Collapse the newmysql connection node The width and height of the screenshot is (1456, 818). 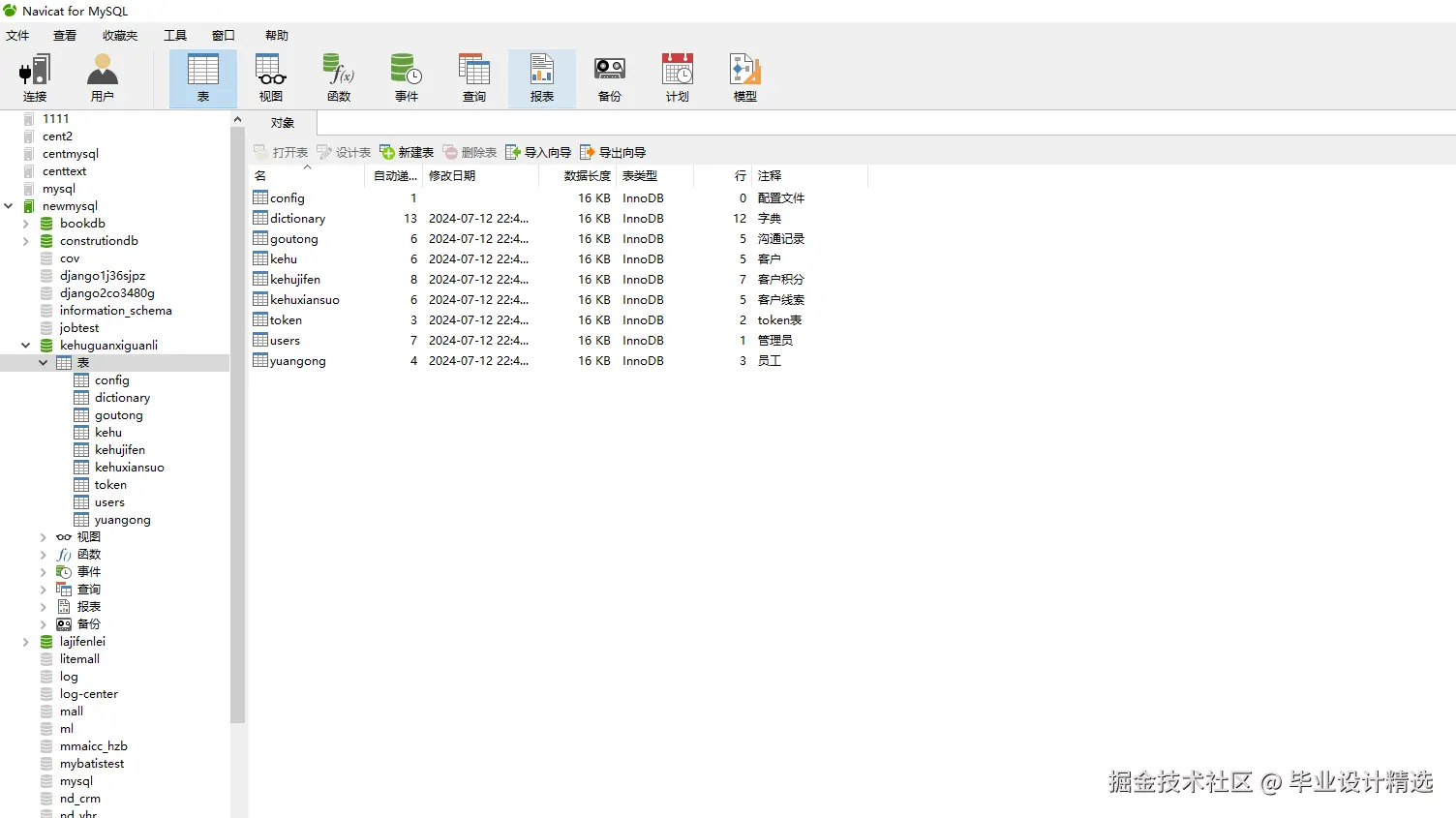pos(9,206)
